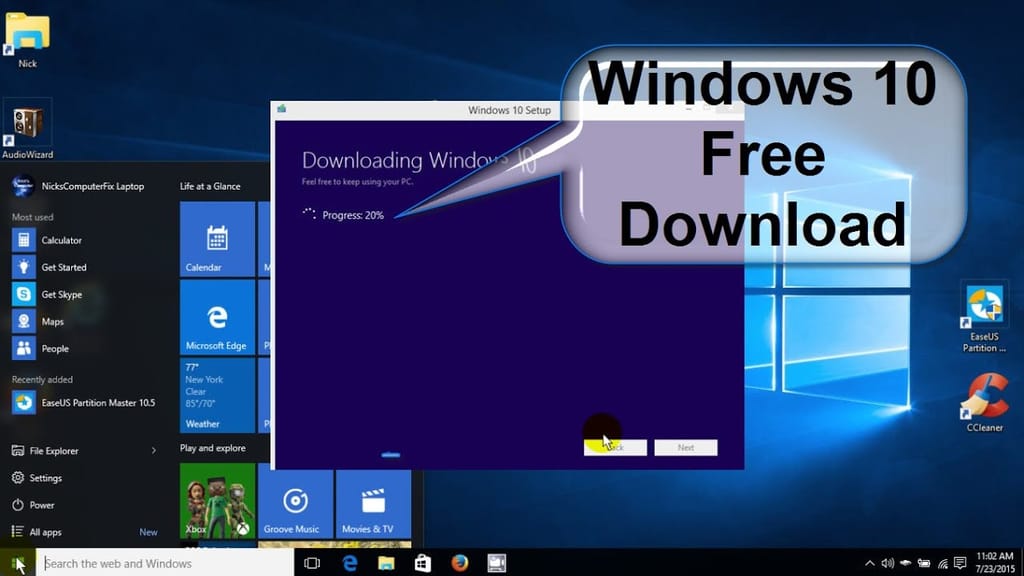The height and width of the screenshot is (576, 1024).
Task: Expand File Explorer jump list arrow
Action: pyautogui.click(x=153, y=451)
